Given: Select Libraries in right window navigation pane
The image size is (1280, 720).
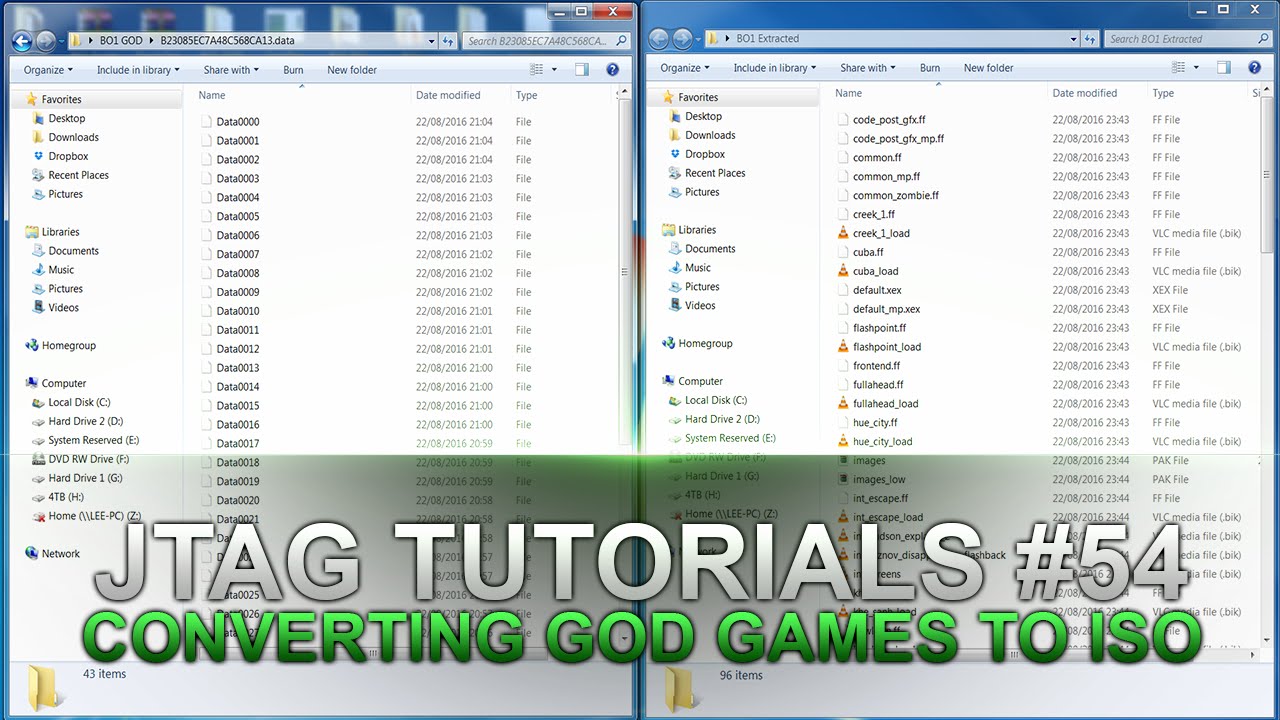Looking at the screenshot, I should [x=697, y=230].
